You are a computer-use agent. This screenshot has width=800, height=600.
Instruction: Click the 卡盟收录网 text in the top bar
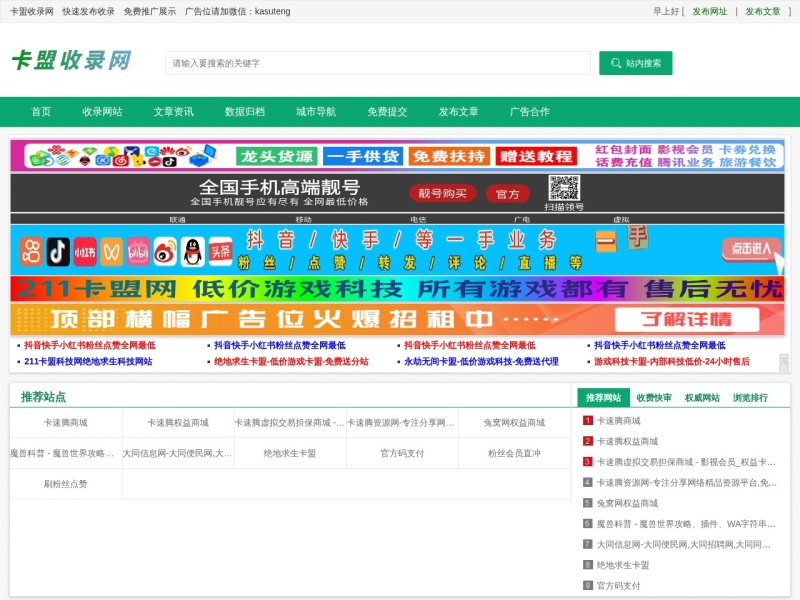32,11
